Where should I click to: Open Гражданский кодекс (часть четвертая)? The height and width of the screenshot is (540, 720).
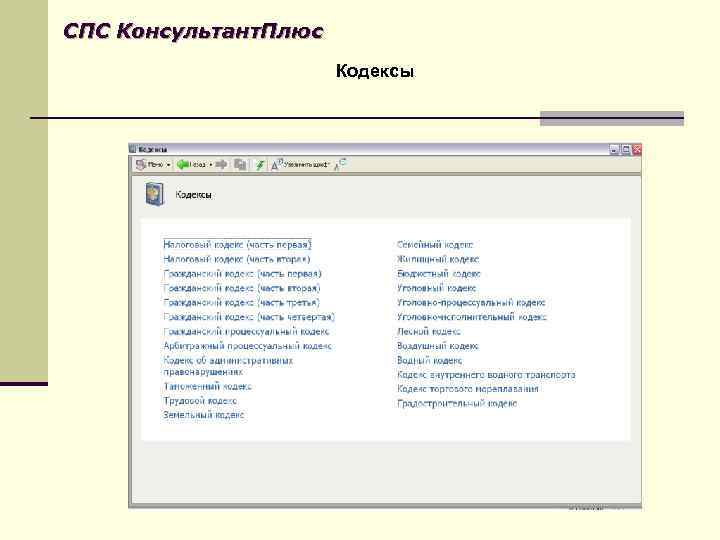[249, 317]
